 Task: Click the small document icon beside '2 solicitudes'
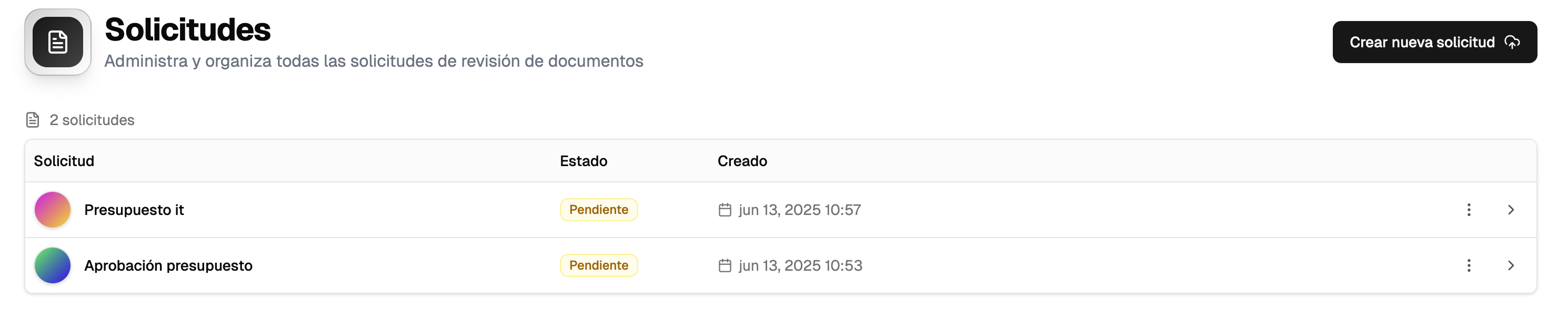click(x=33, y=120)
